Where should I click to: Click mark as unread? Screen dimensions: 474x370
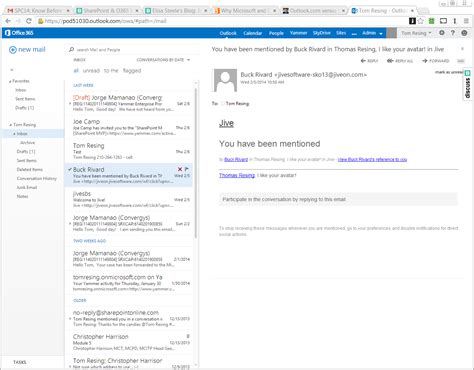(449, 72)
